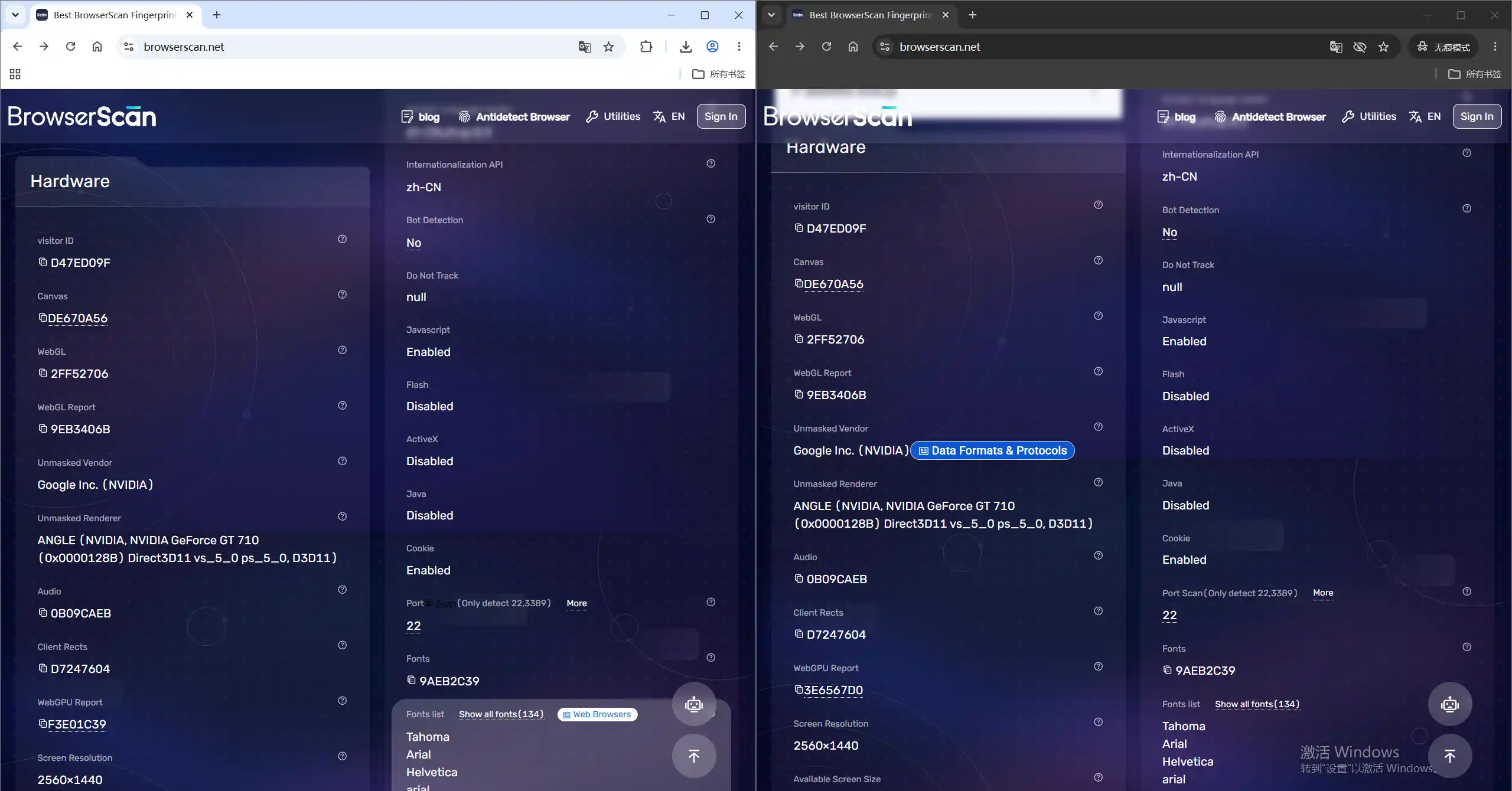Open tab search dropdown in left window
The height and width of the screenshot is (791, 1512).
(15, 15)
